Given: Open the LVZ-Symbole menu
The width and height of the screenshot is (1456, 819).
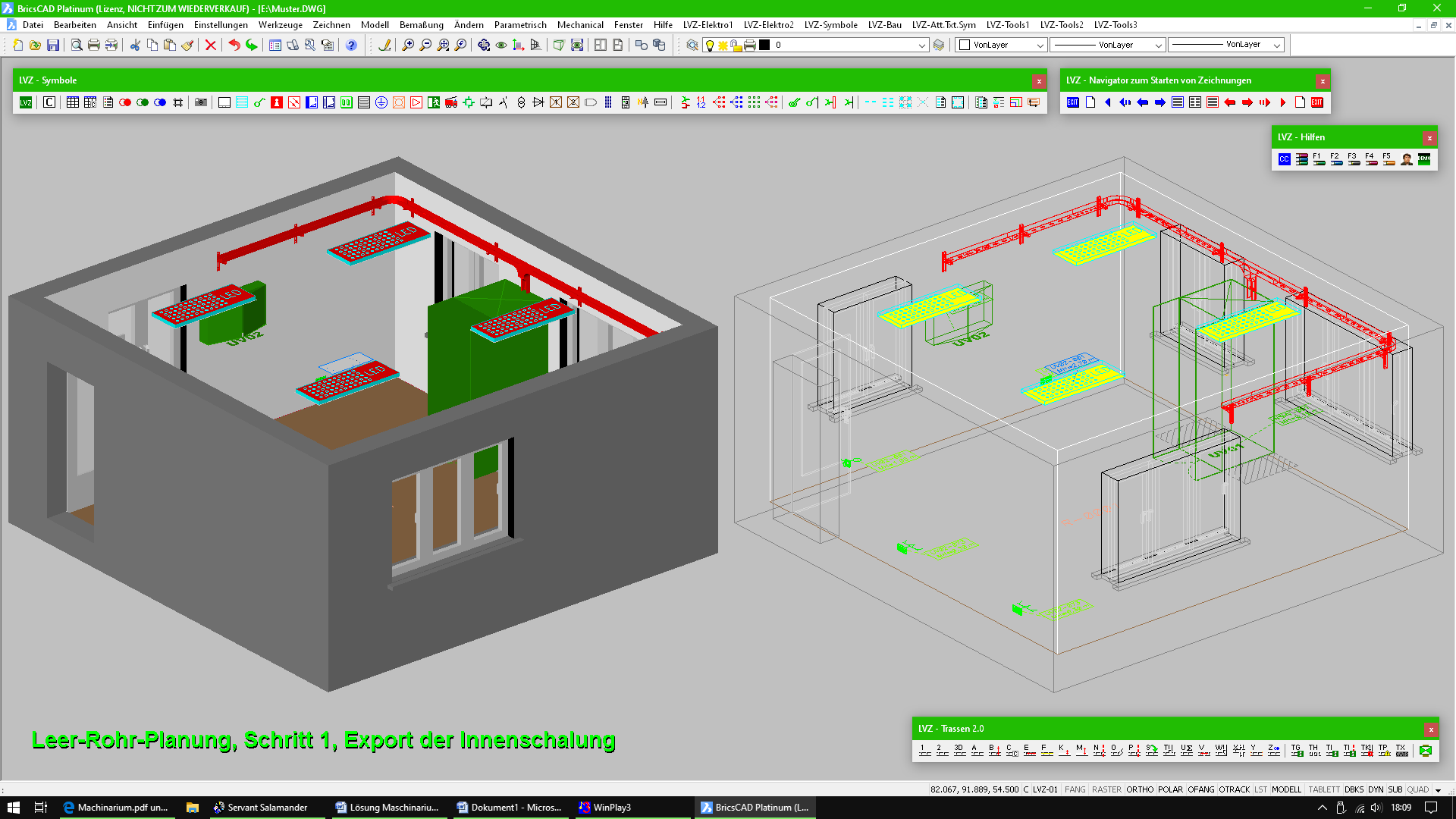Looking at the screenshot, I should tap(830, 25).
